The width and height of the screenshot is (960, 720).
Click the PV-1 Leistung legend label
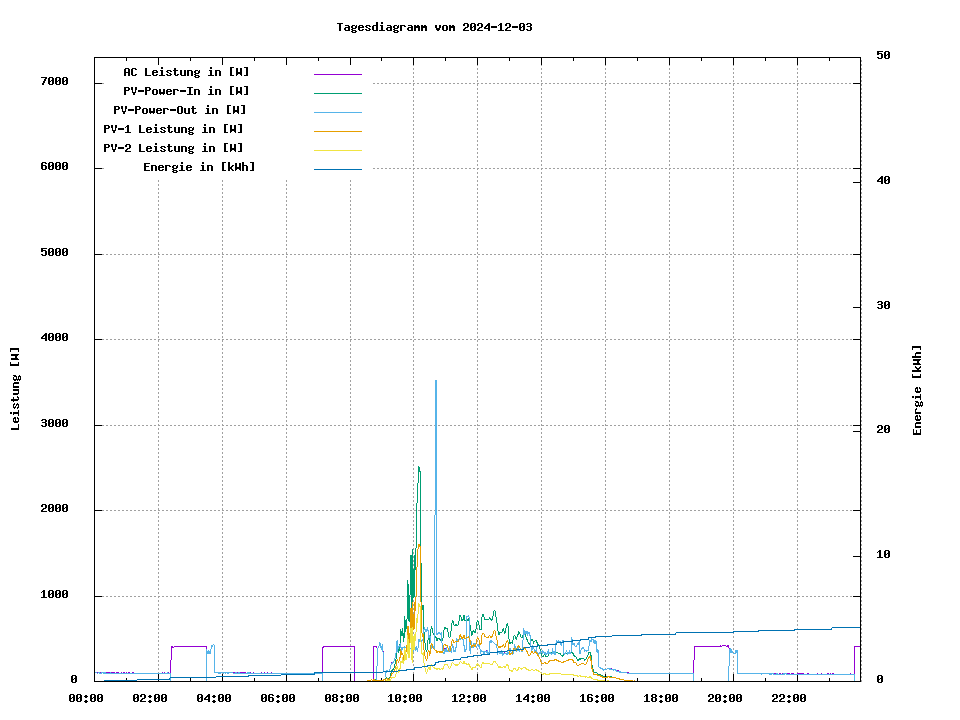pyautogui.click(x=173, y=129)
